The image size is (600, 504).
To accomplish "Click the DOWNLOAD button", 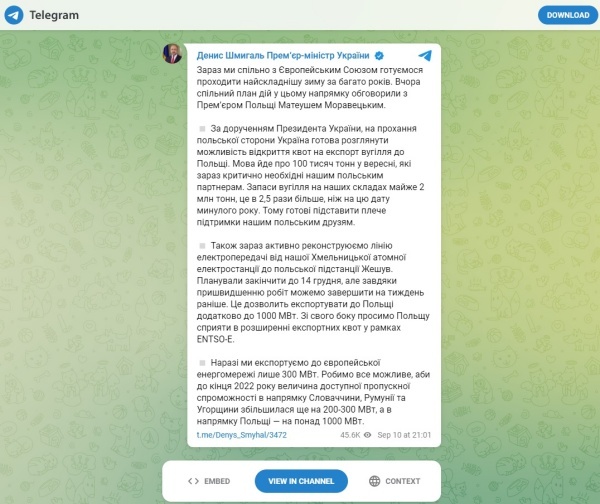I will (567, 15).
